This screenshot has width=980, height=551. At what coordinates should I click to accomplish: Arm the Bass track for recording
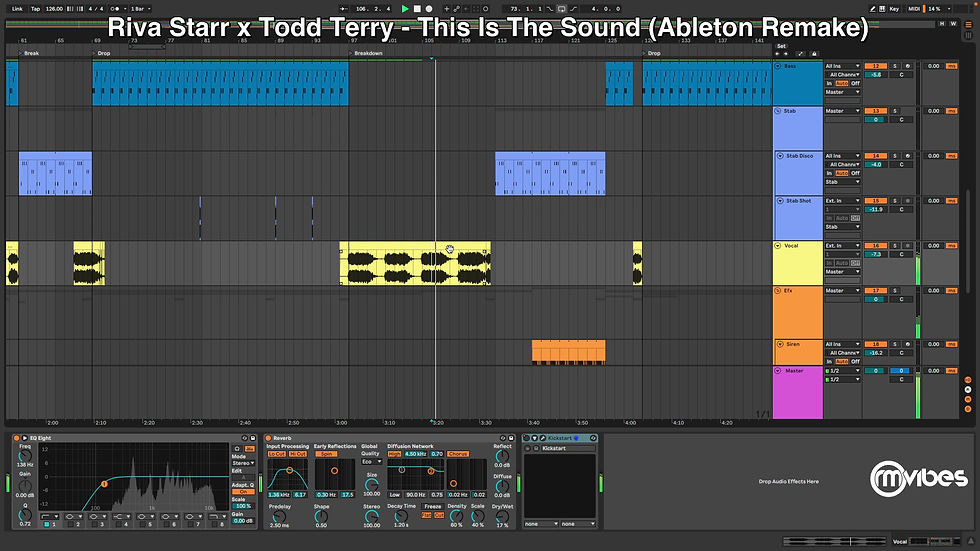coord(908,66)
